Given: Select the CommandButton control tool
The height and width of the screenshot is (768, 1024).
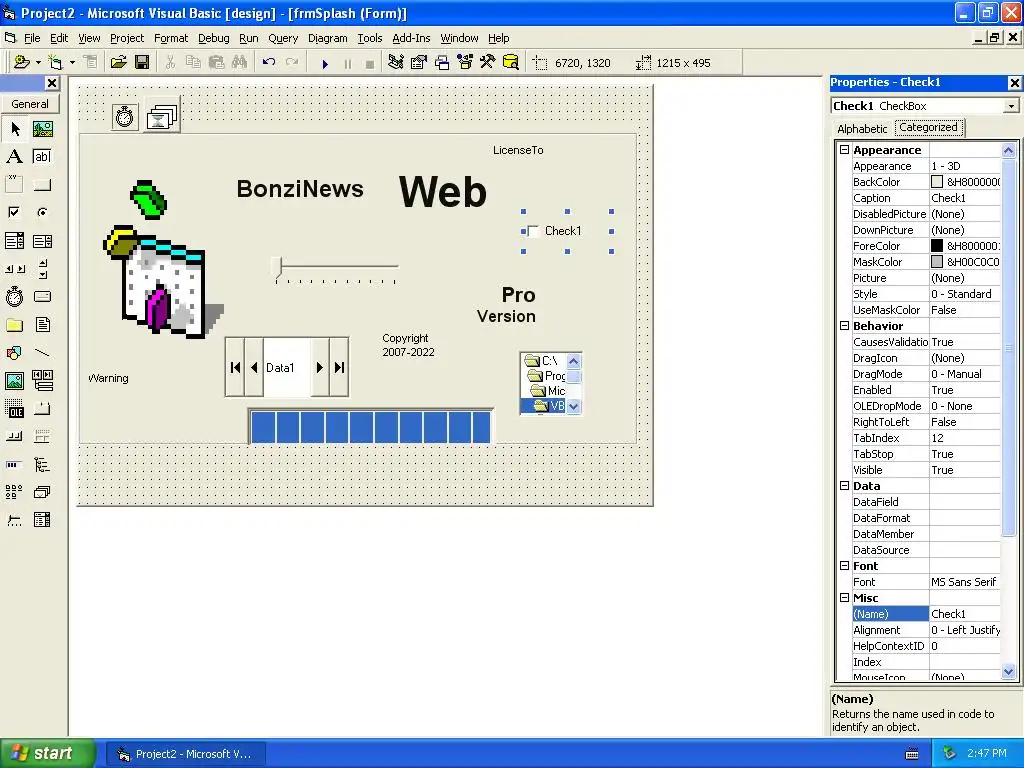Looking at the screenshot, I should tap(42, 184).
